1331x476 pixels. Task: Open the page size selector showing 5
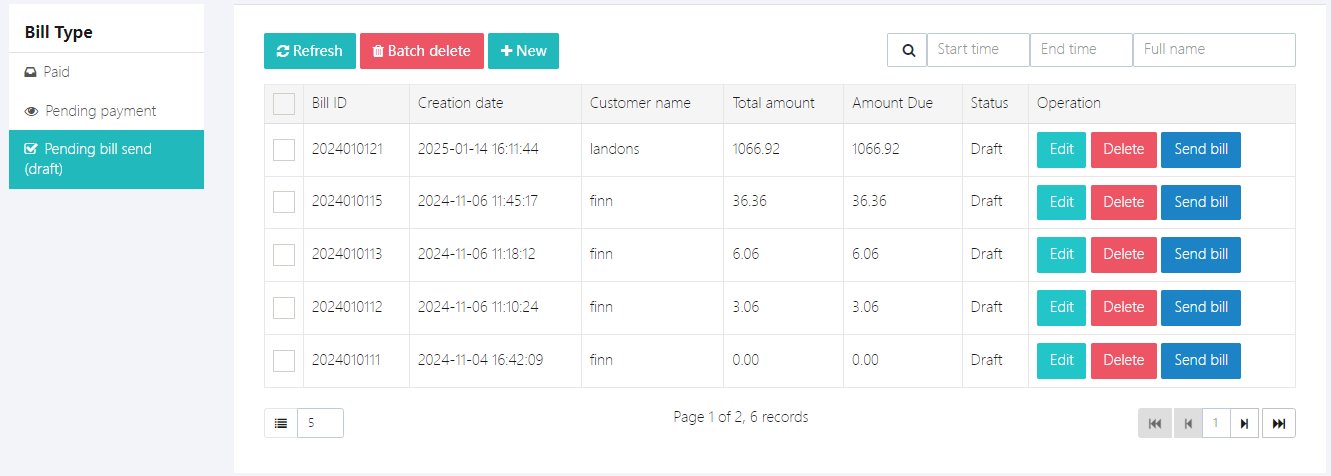[320, 423]
